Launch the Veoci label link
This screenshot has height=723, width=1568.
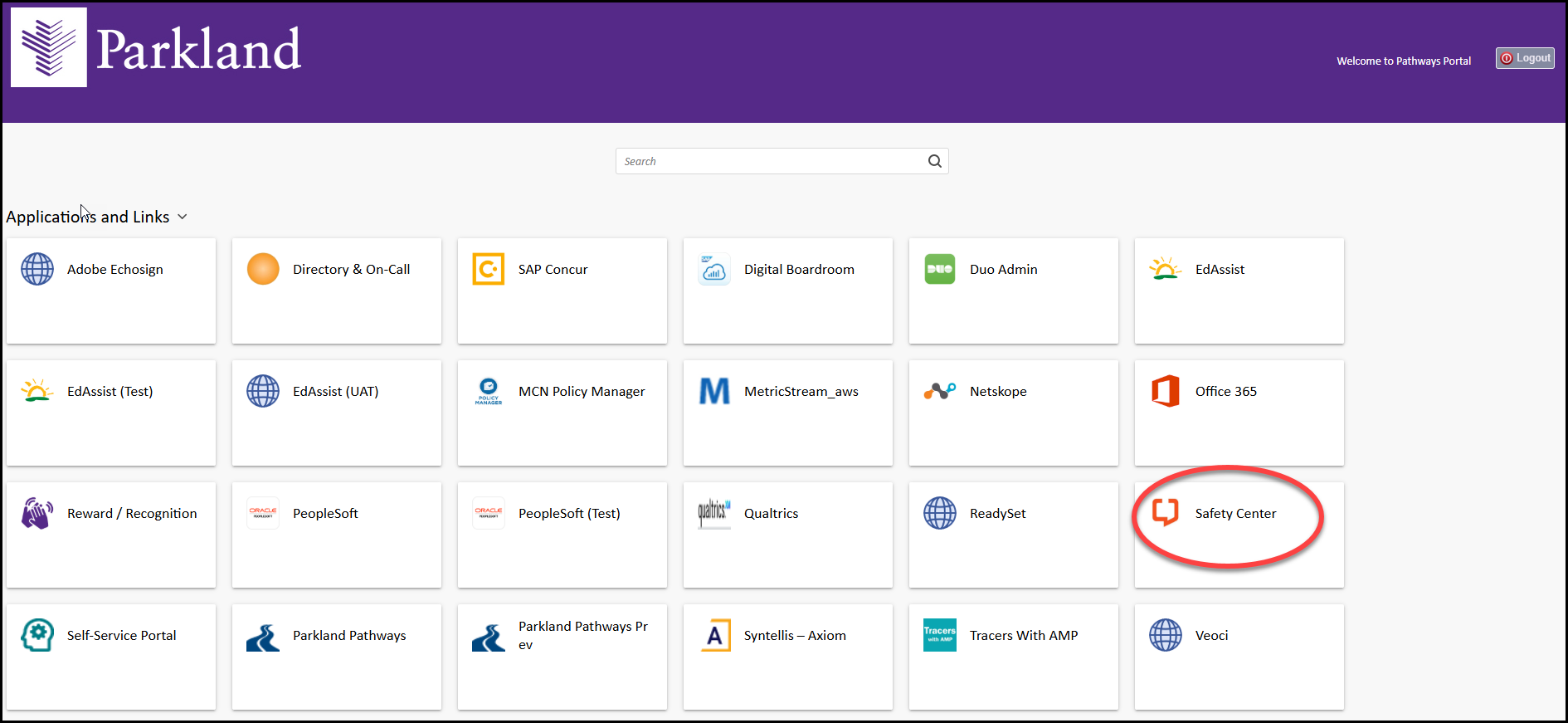click(1211, 635)
